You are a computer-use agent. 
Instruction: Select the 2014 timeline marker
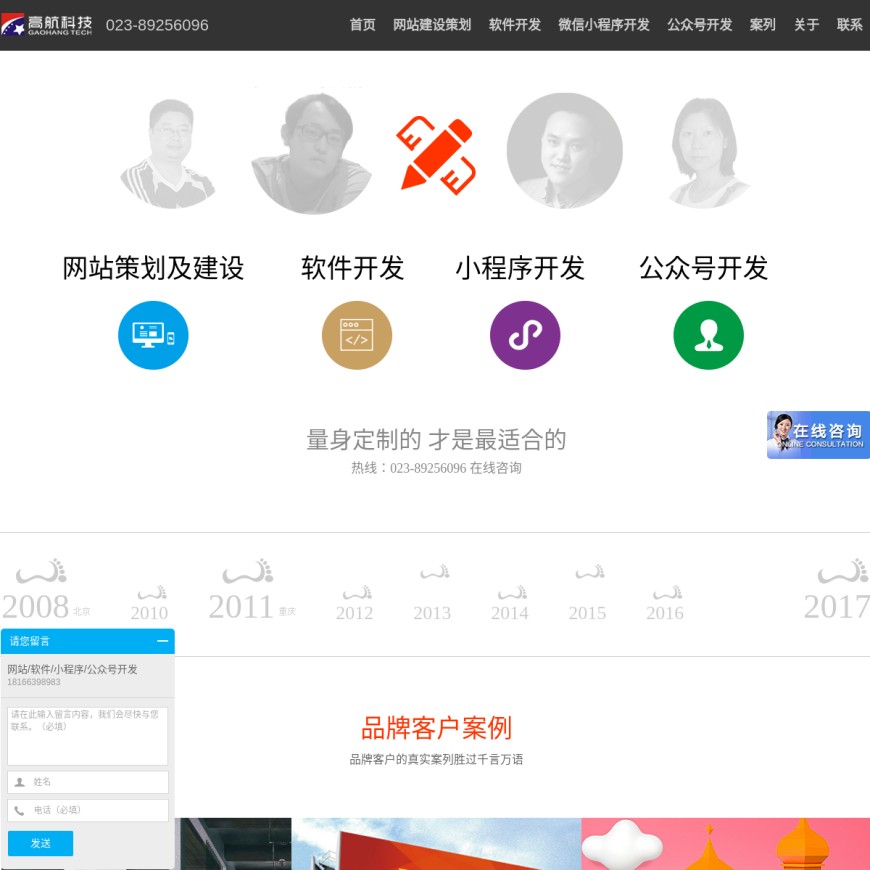click(x=510, y=603)
